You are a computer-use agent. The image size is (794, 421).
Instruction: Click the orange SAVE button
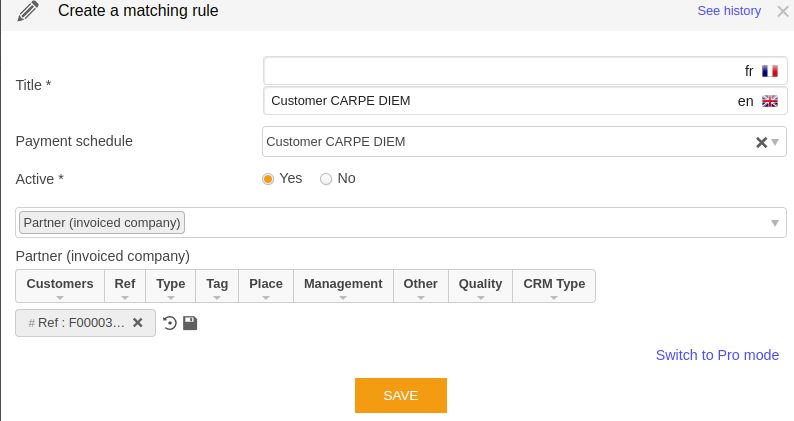(x=400, y=395)
